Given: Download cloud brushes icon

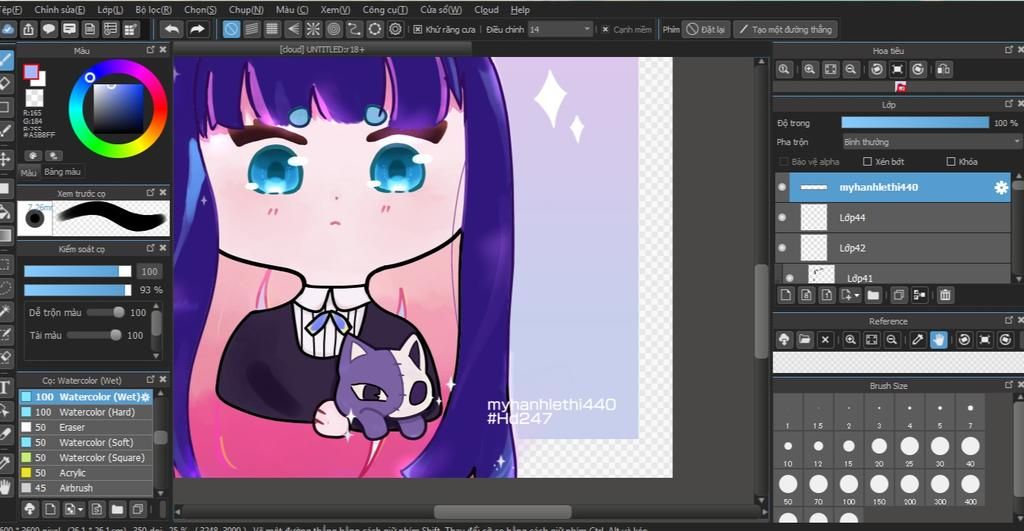Looking at the screenshot, I should point(29,509).
